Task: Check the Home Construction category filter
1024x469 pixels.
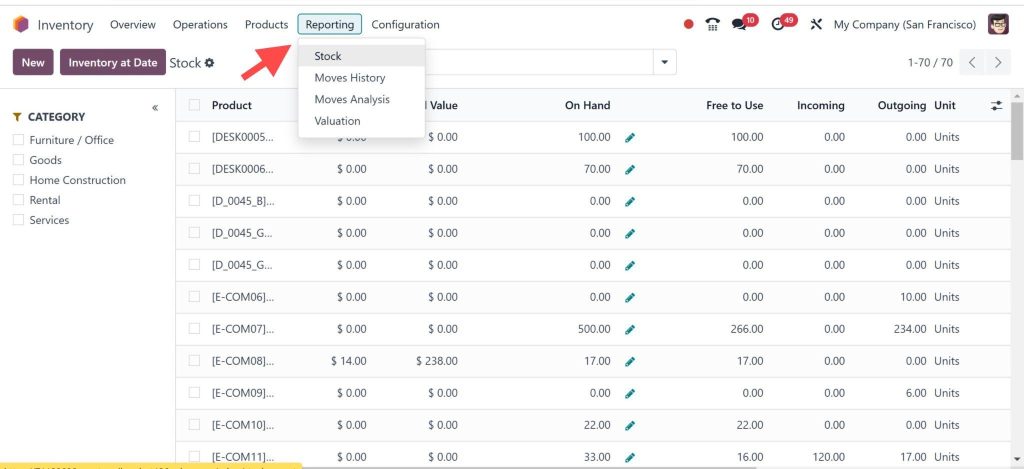Action: click(x=18, y=180)
